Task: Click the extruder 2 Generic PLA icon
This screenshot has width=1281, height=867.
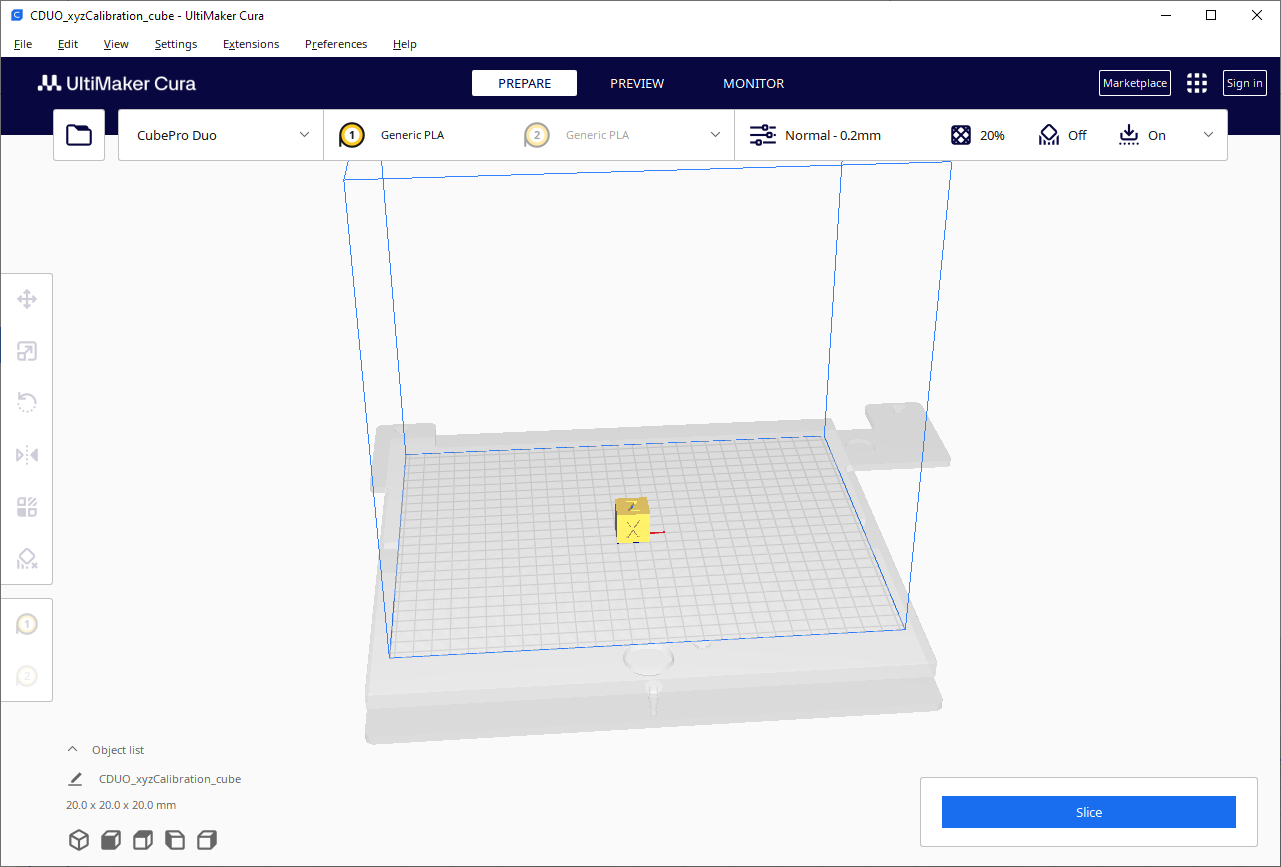Action: pos(537,135)
